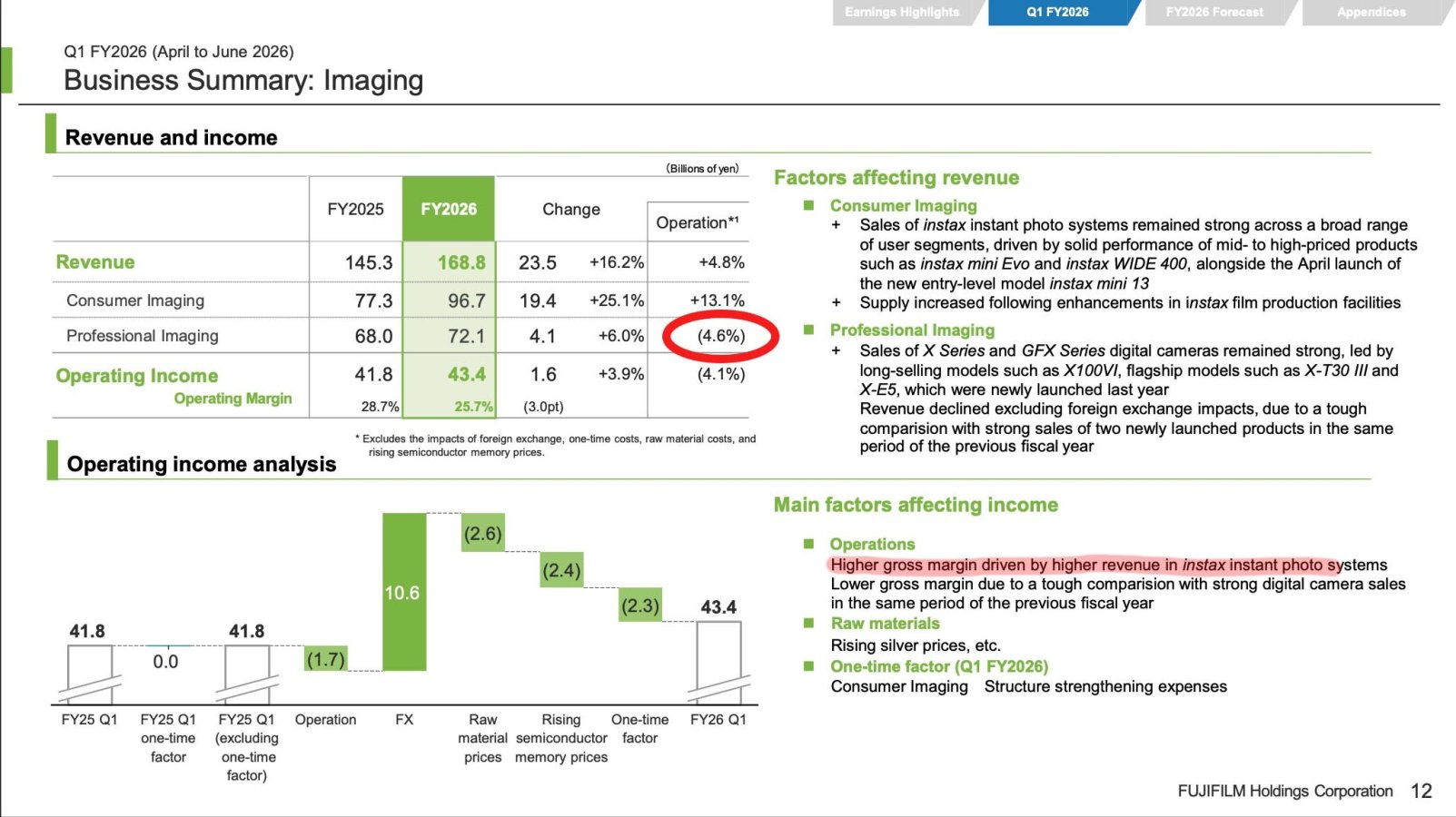Click the 'Revenue and income' section heading

(172, 138)
